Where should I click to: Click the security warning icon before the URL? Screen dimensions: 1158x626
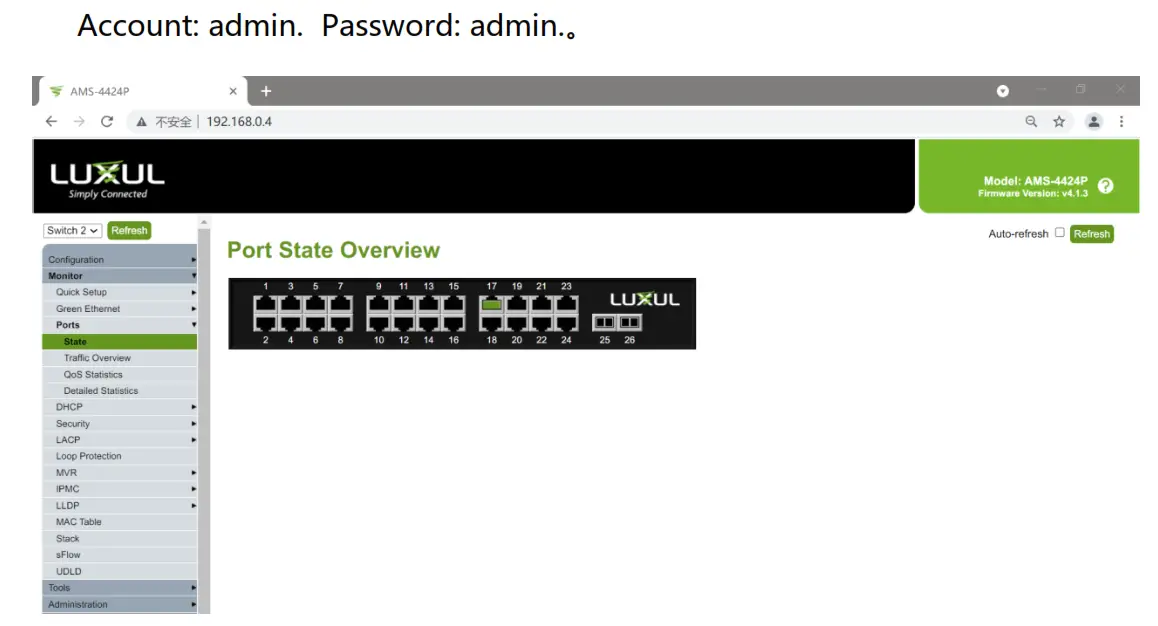(141, 121)
